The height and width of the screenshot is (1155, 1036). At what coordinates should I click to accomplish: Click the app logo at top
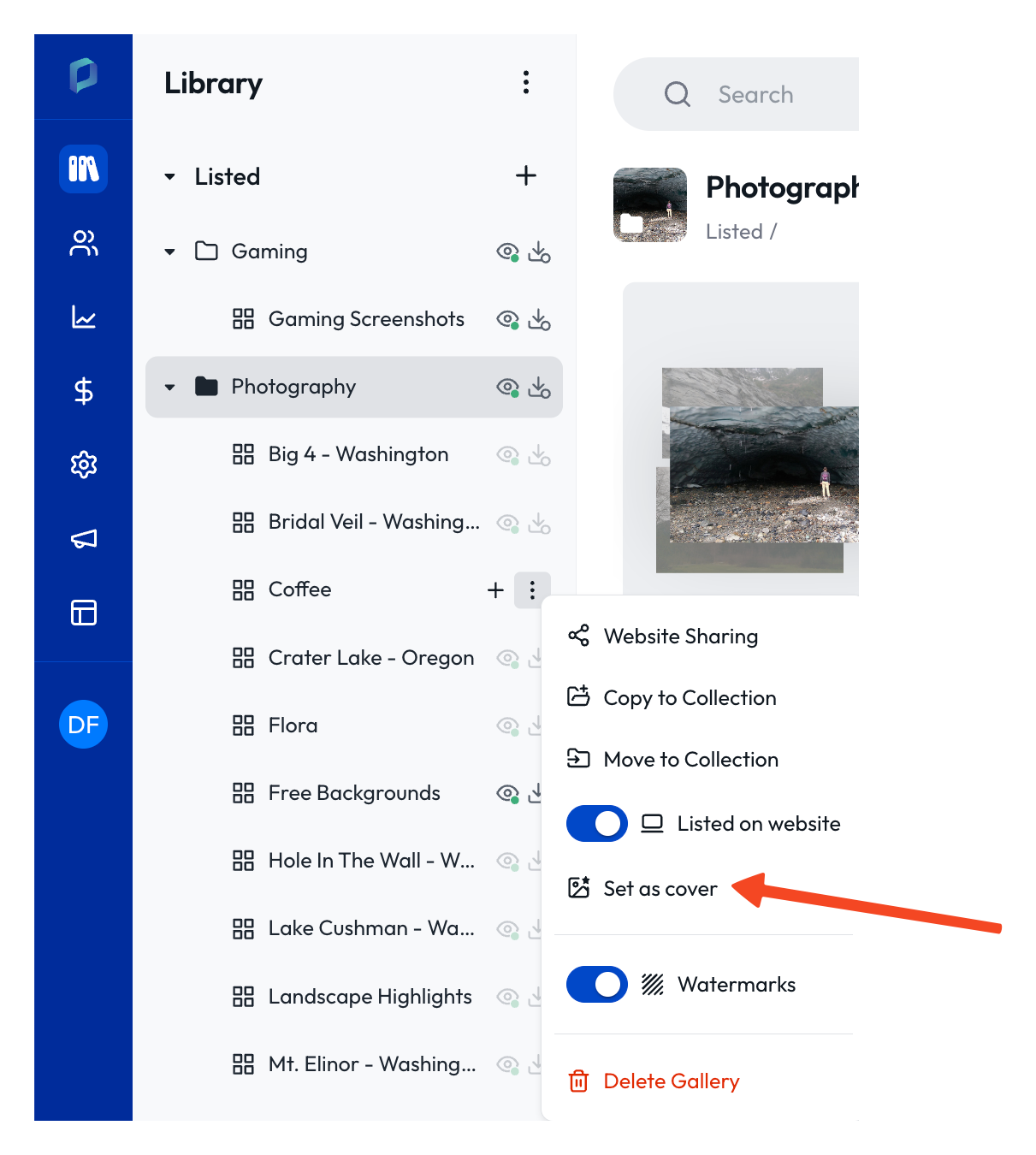click(x=84, y=75)
